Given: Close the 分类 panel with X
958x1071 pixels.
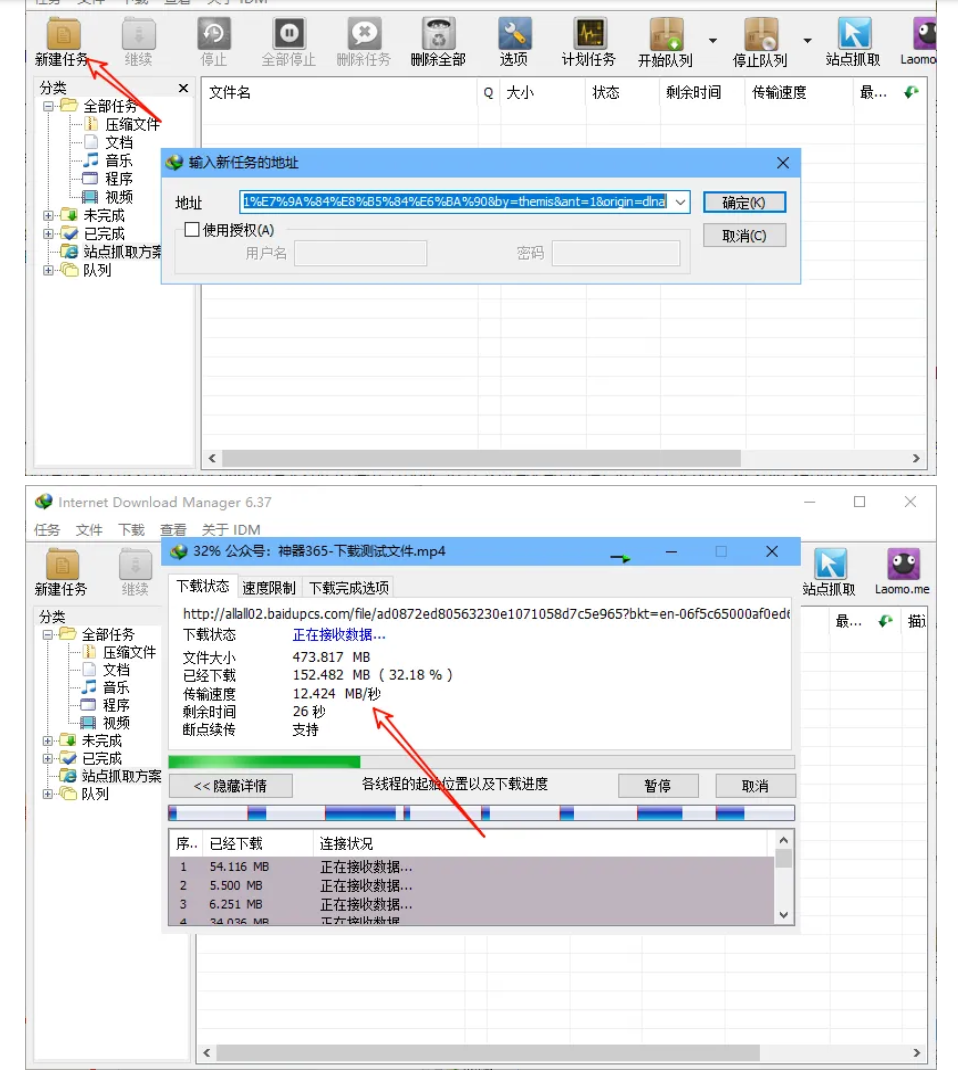Looking at the screenshot, I should click(183, 88).
